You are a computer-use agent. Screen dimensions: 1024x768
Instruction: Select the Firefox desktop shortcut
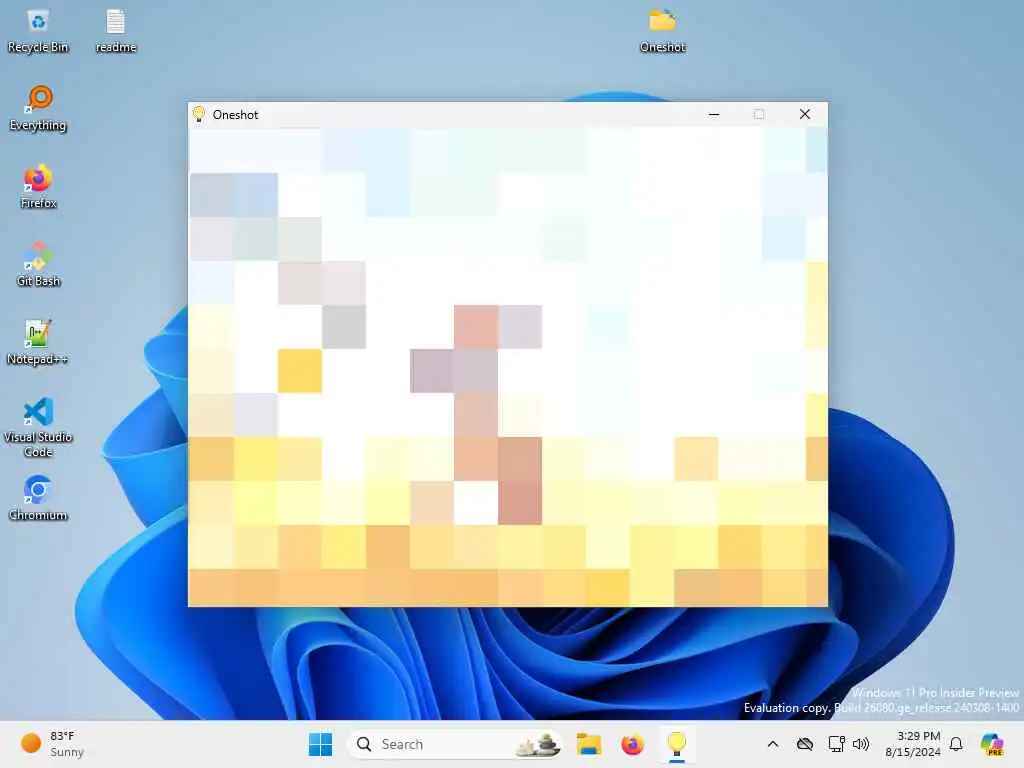point(38,187)
